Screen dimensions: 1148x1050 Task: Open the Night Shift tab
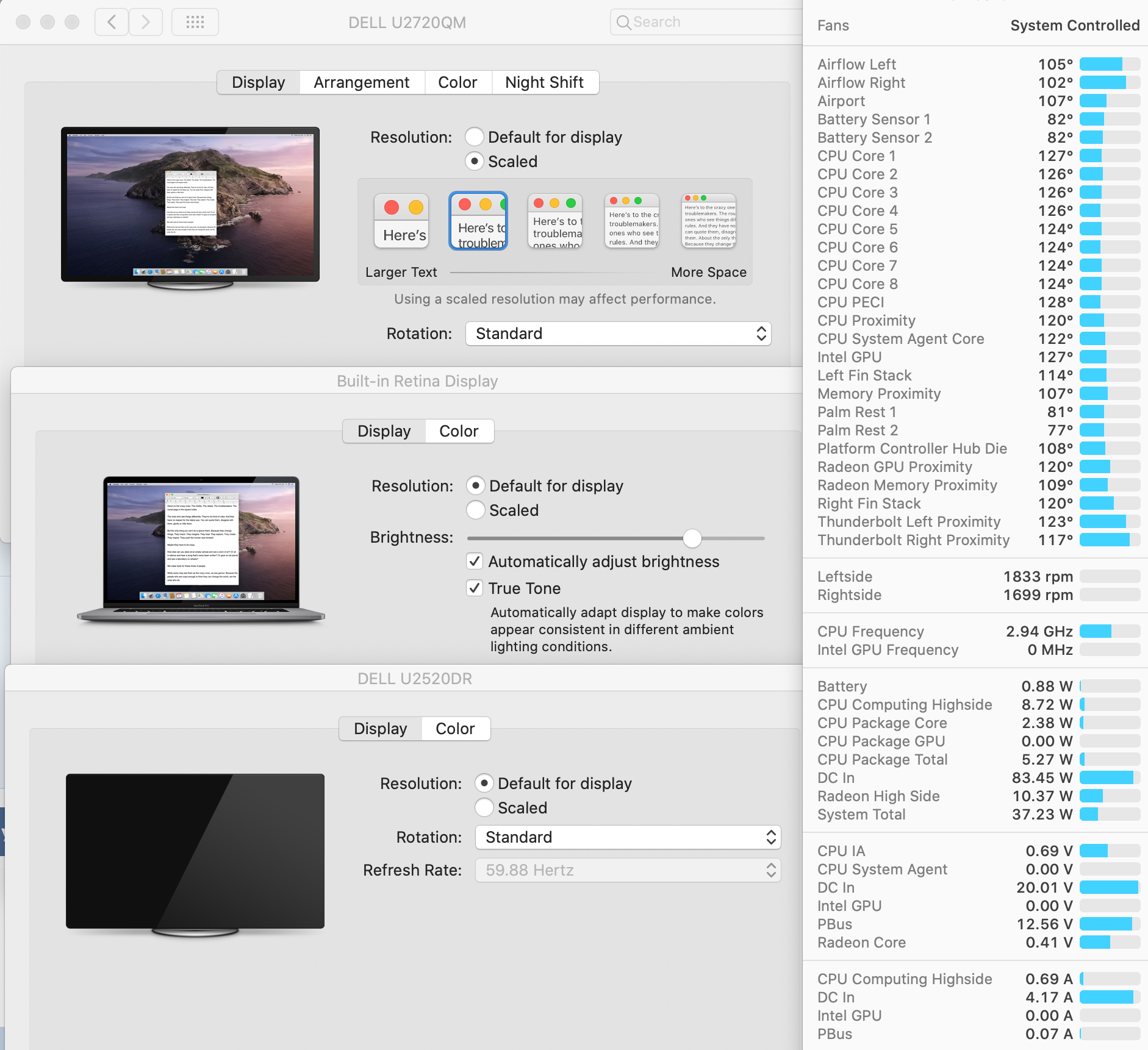pyautogui.click(x=545, y=82)
